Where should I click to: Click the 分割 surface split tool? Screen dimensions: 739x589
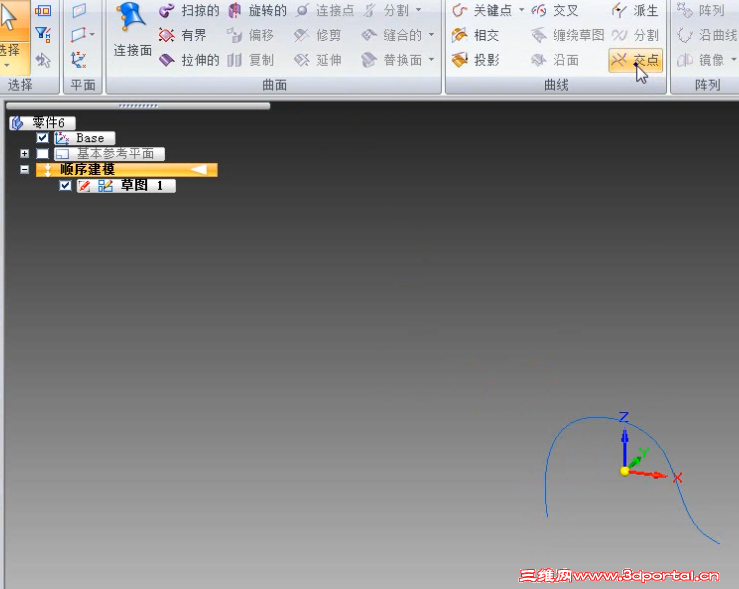click(x=386, y=10)
